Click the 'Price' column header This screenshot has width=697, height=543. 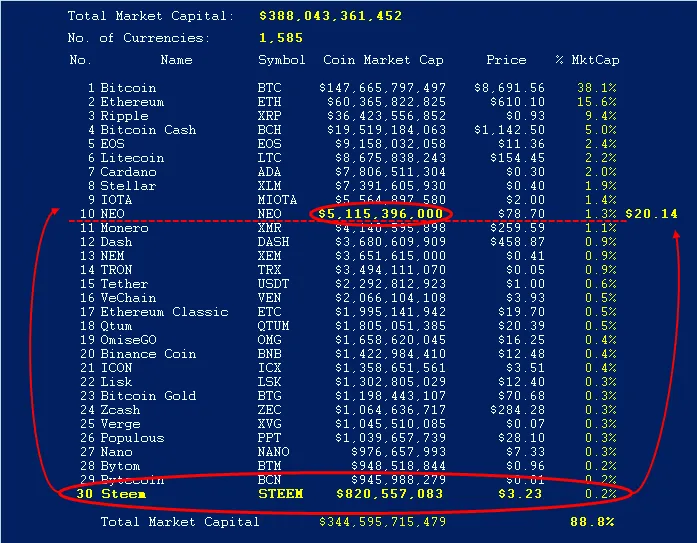506,60
